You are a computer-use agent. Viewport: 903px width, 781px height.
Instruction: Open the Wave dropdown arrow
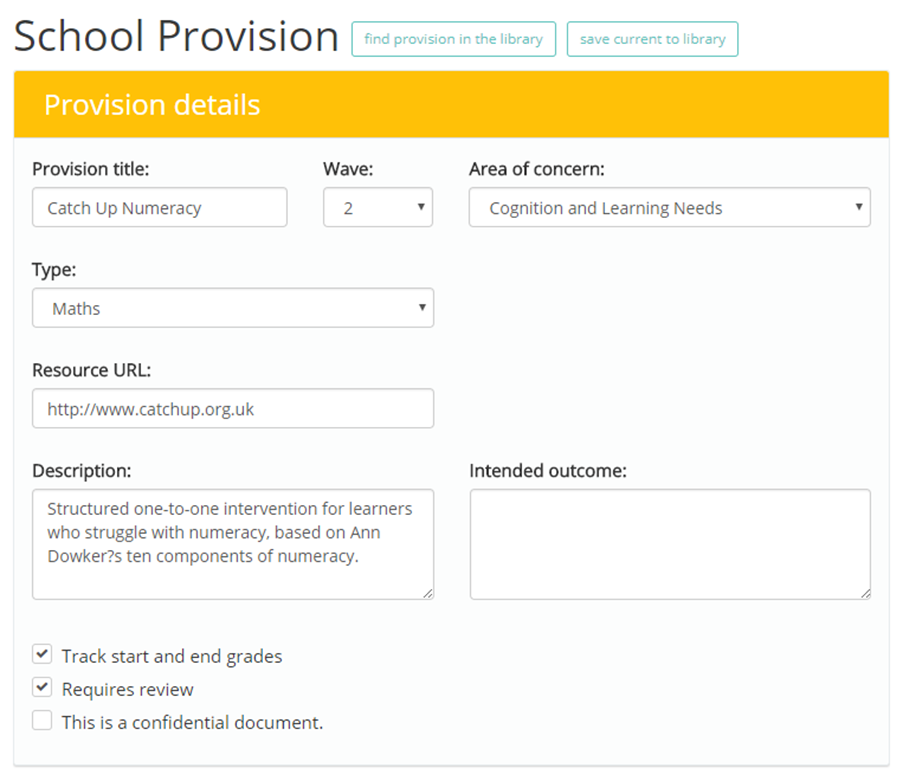pos(422,207)
